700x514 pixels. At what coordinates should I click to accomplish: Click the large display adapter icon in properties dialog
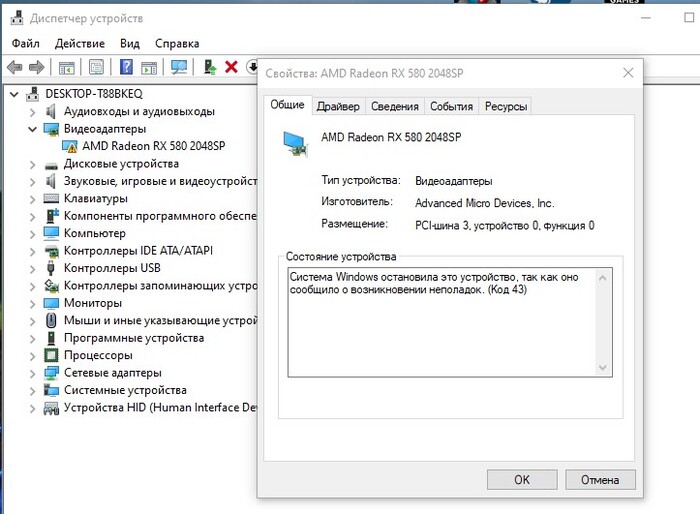tap(296, 144)
